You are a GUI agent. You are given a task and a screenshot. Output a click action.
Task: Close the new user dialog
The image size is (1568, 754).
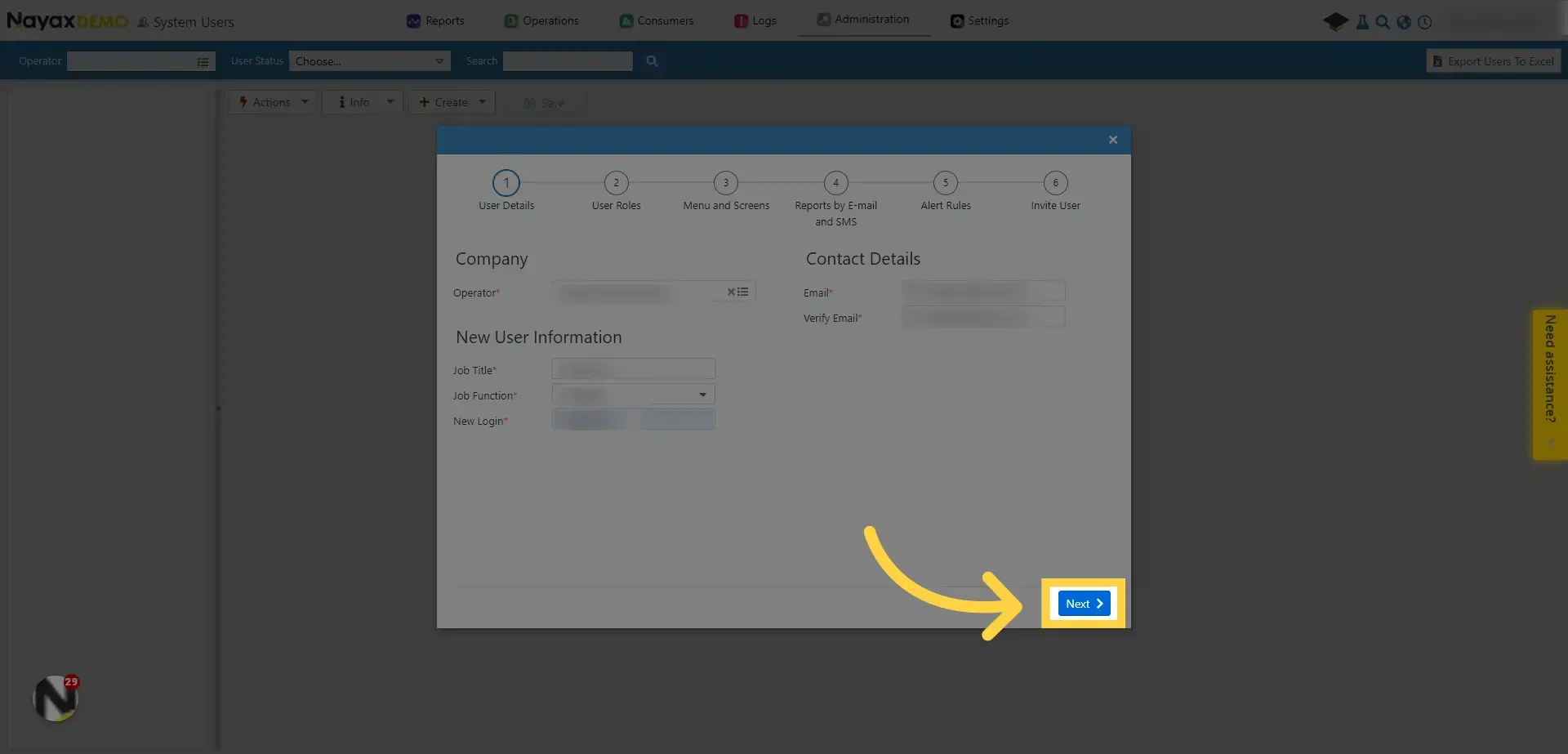tap(1112, 140)
